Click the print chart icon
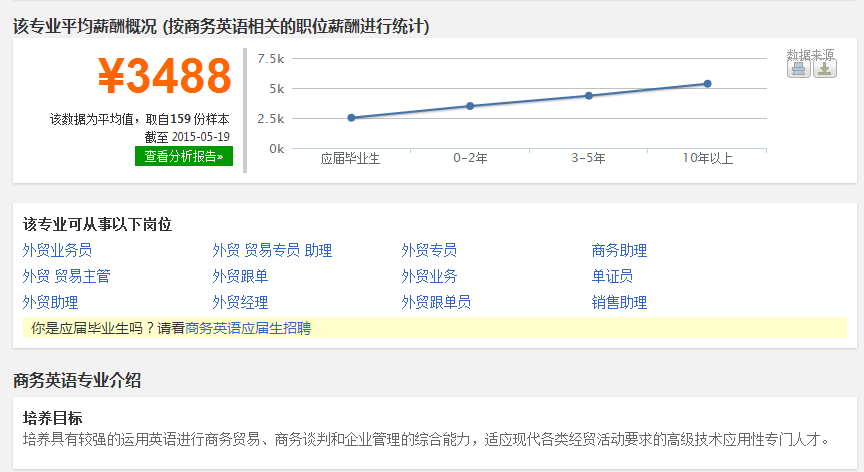864x472 pixels. click(x=798, y=69)
